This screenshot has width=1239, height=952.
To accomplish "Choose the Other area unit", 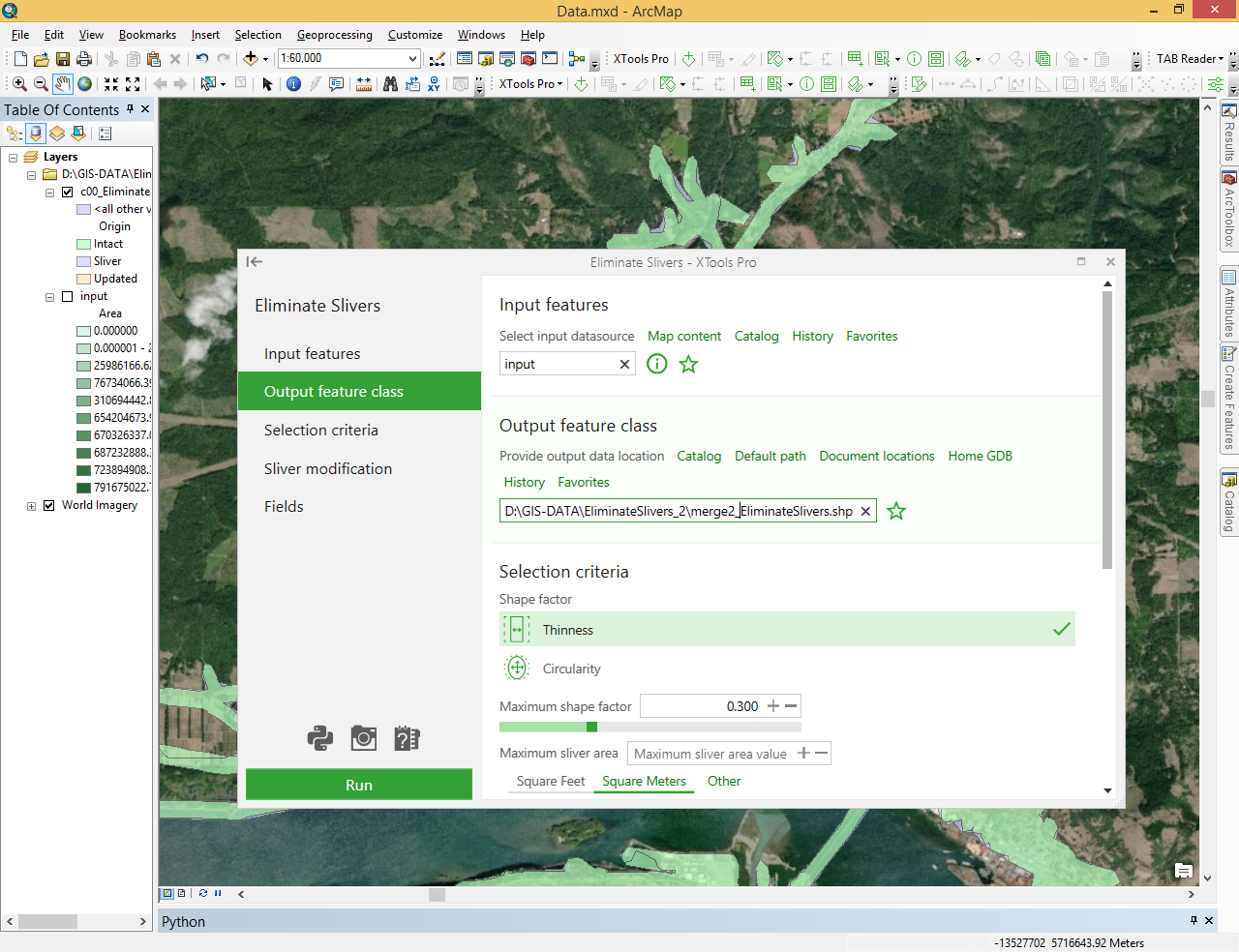I will click(x=724, y=781).
